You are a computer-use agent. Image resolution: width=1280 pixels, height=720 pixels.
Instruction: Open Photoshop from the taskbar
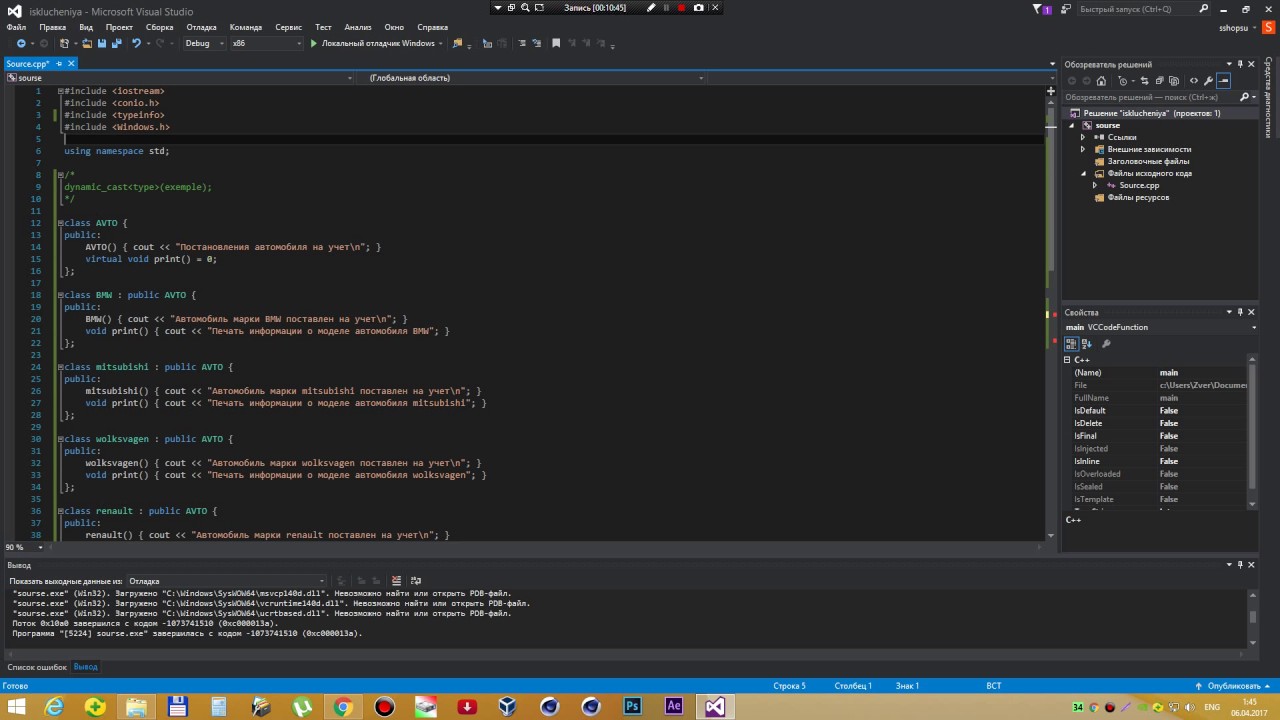[632, 707]
